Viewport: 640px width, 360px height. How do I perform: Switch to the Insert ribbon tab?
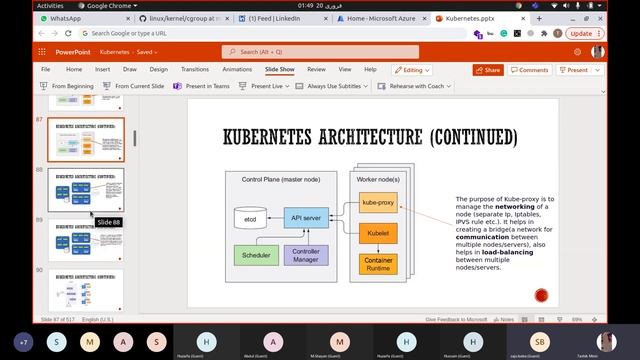coord(102,69)
